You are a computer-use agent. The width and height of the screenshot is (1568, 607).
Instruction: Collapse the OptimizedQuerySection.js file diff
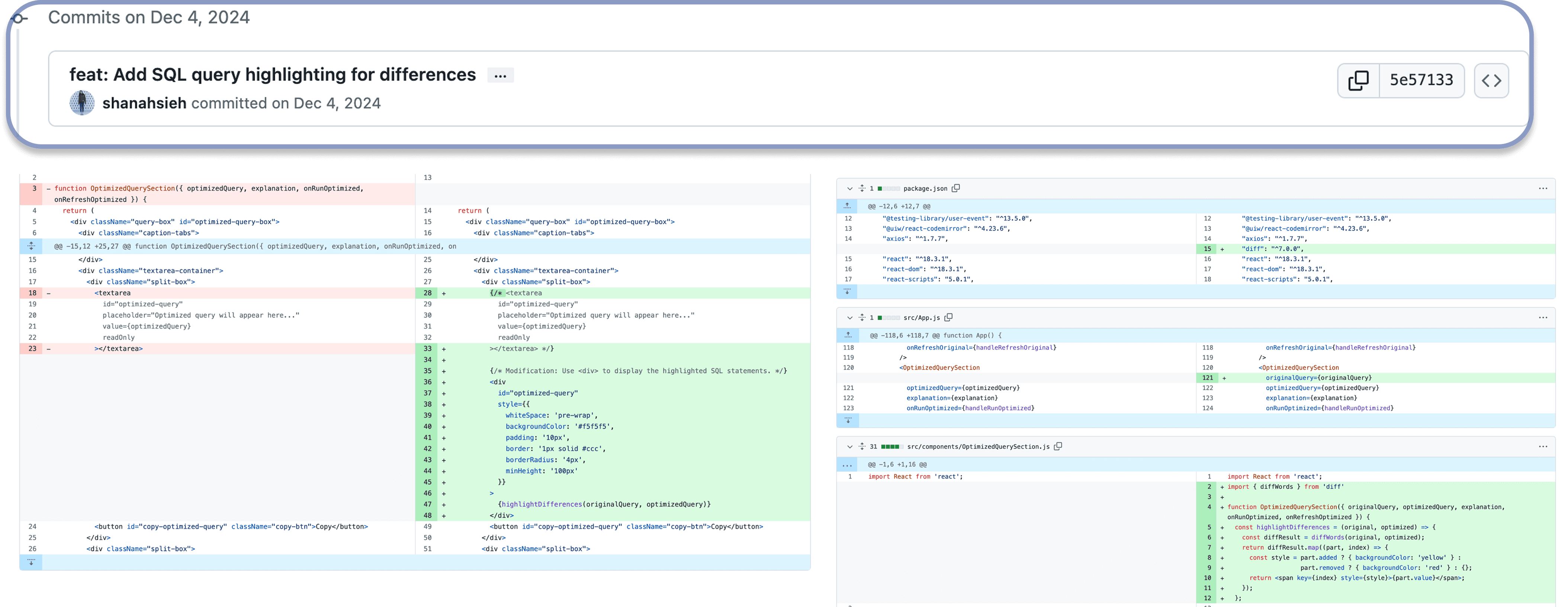coord(850,447)
